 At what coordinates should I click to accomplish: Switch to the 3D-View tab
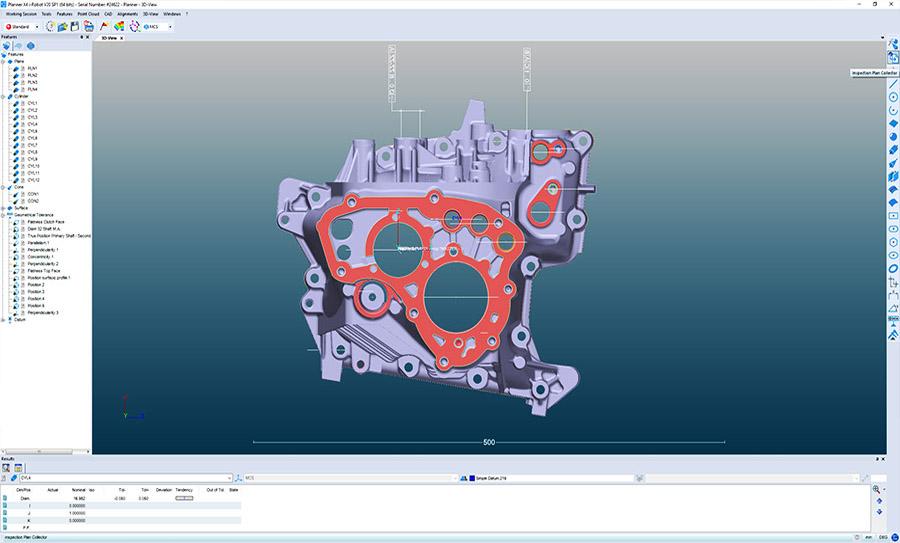(x=108, y=38)
